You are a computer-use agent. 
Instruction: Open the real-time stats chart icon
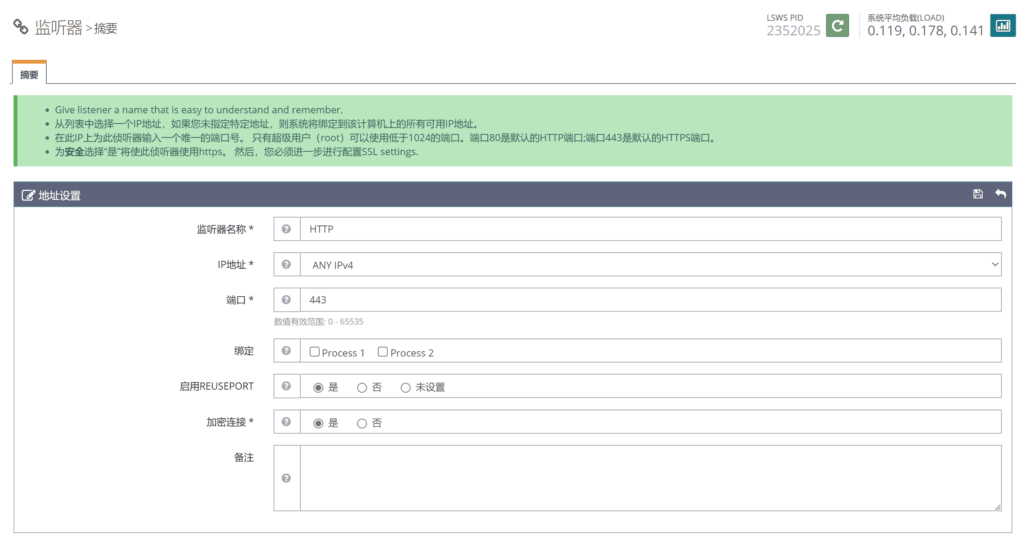pyautogui.click(x=1001, y=25)
